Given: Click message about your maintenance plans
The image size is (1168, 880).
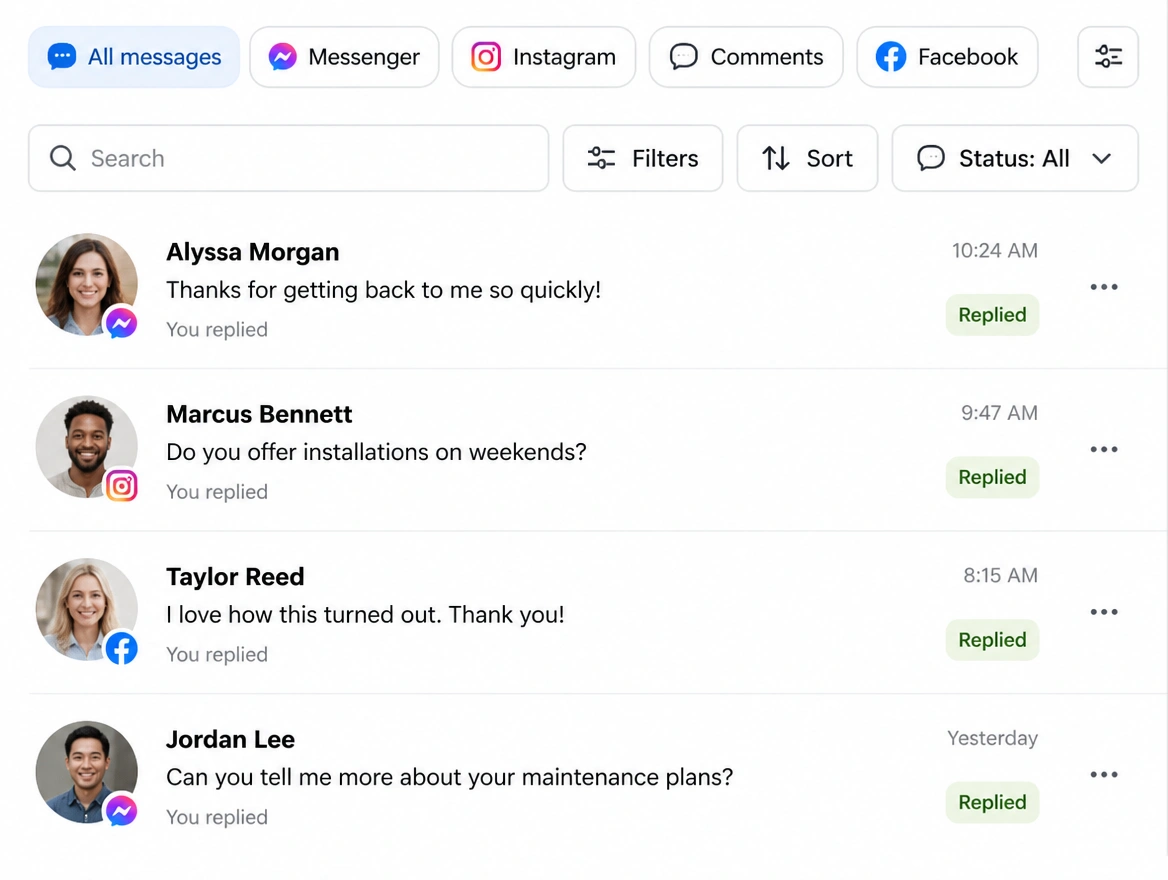Looking at the screenshot, I should pos(450,777).
